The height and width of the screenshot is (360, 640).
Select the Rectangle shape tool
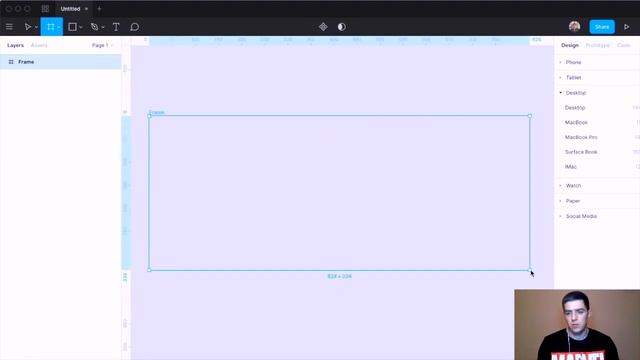72,27
